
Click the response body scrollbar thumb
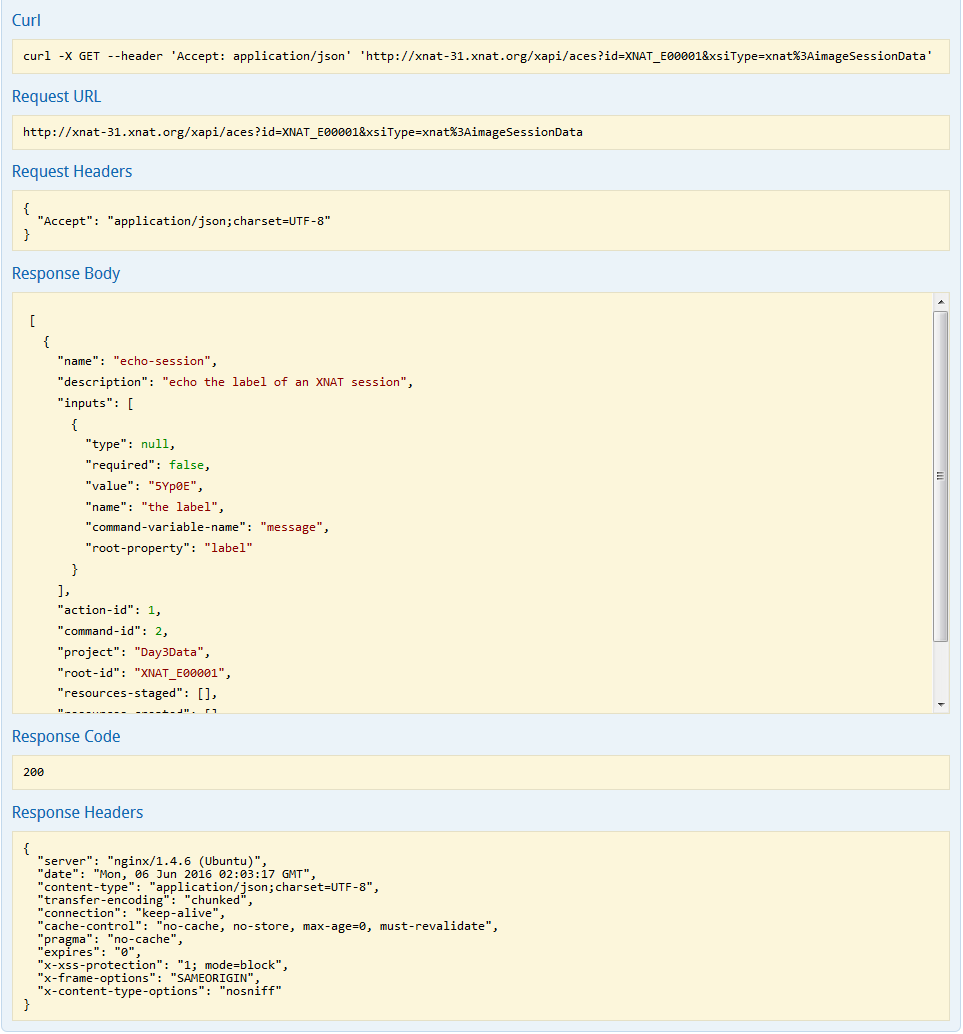[x=940, y=476]
